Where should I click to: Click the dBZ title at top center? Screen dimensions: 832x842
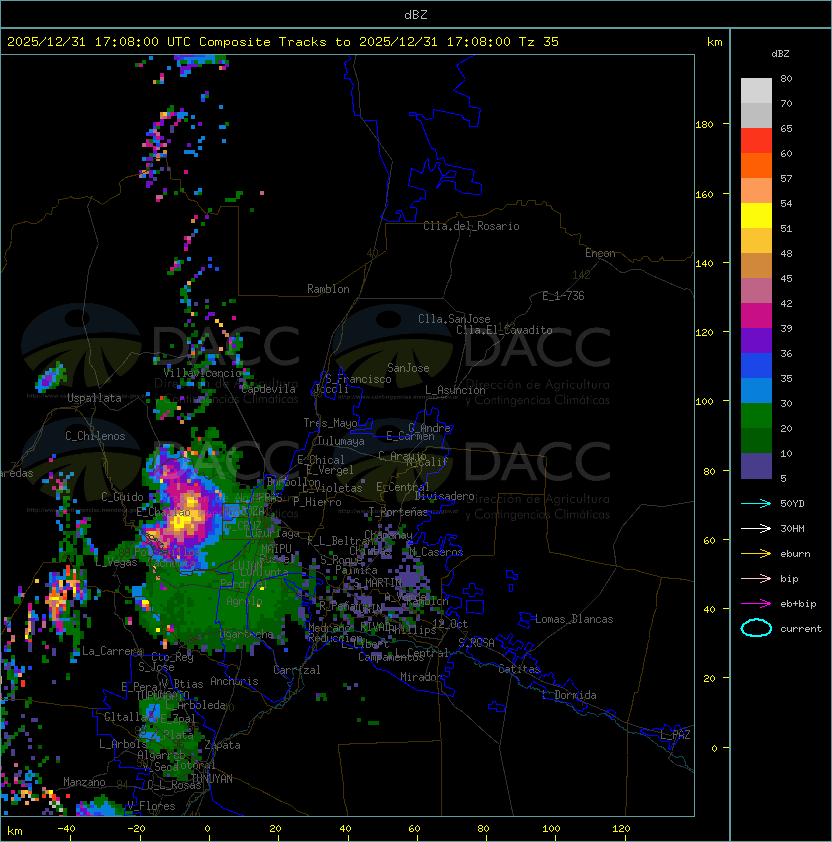(x=416, y=15)
